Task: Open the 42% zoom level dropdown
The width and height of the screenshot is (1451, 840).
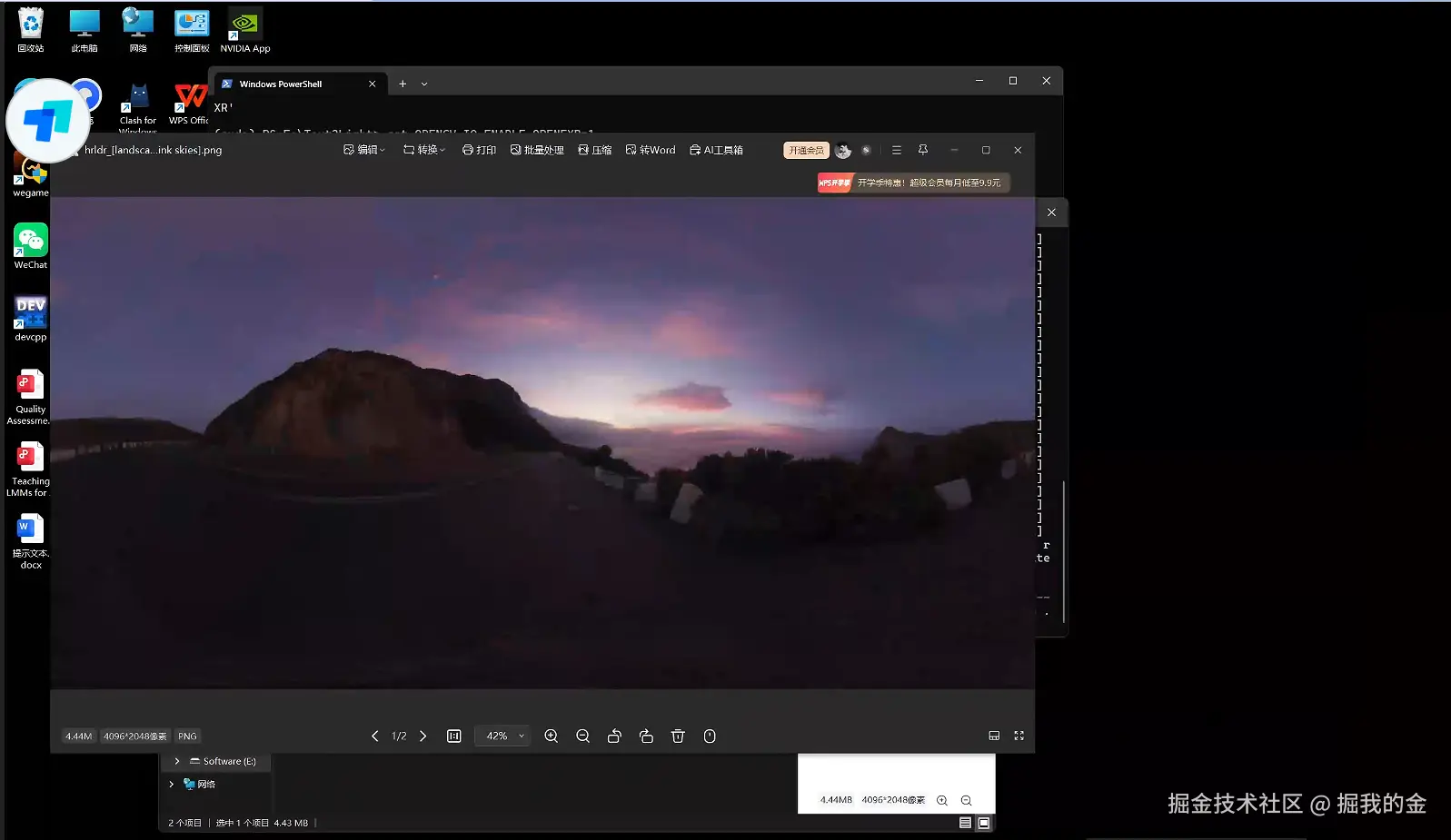Action: 504,736
